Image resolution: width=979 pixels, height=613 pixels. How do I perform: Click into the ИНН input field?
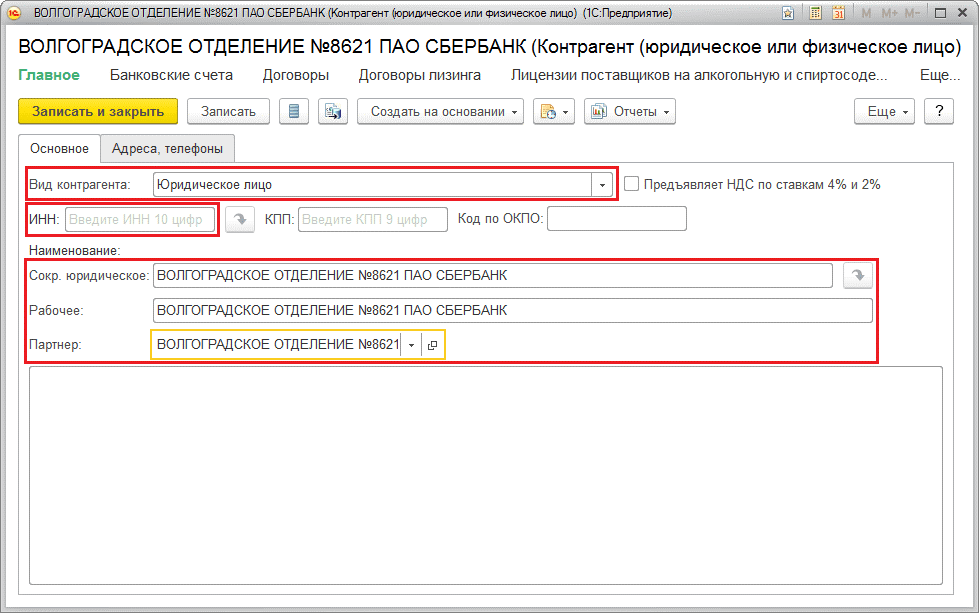click(140, 219)
